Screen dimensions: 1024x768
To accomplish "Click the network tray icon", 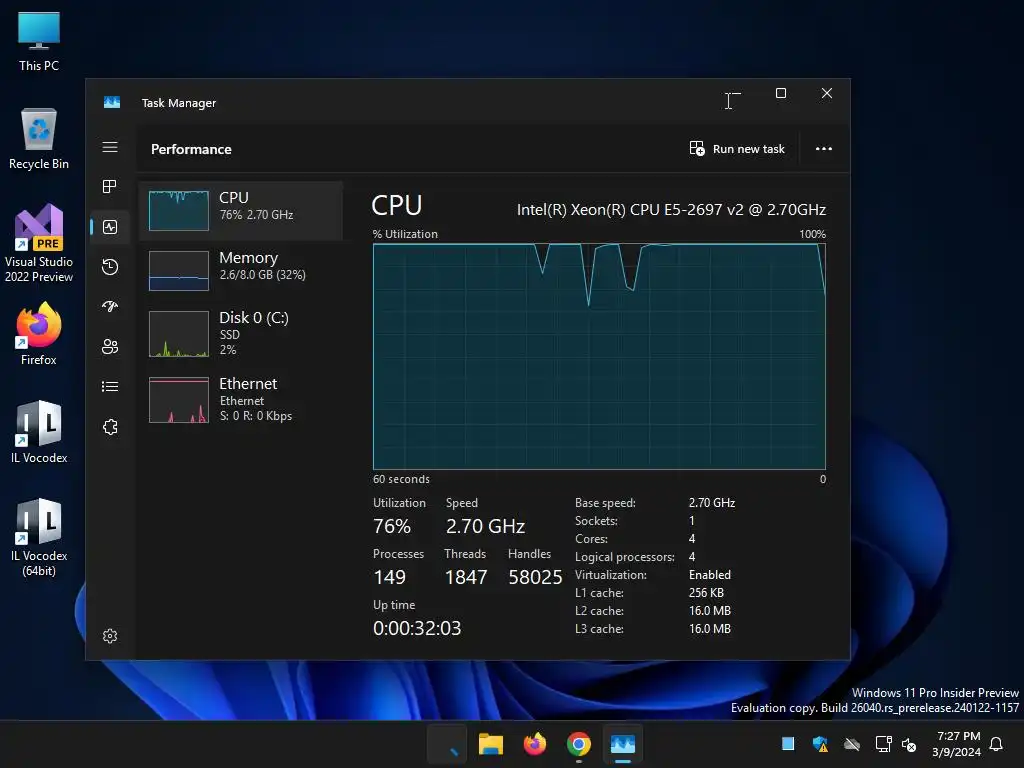I will click(x=883, y=744).
